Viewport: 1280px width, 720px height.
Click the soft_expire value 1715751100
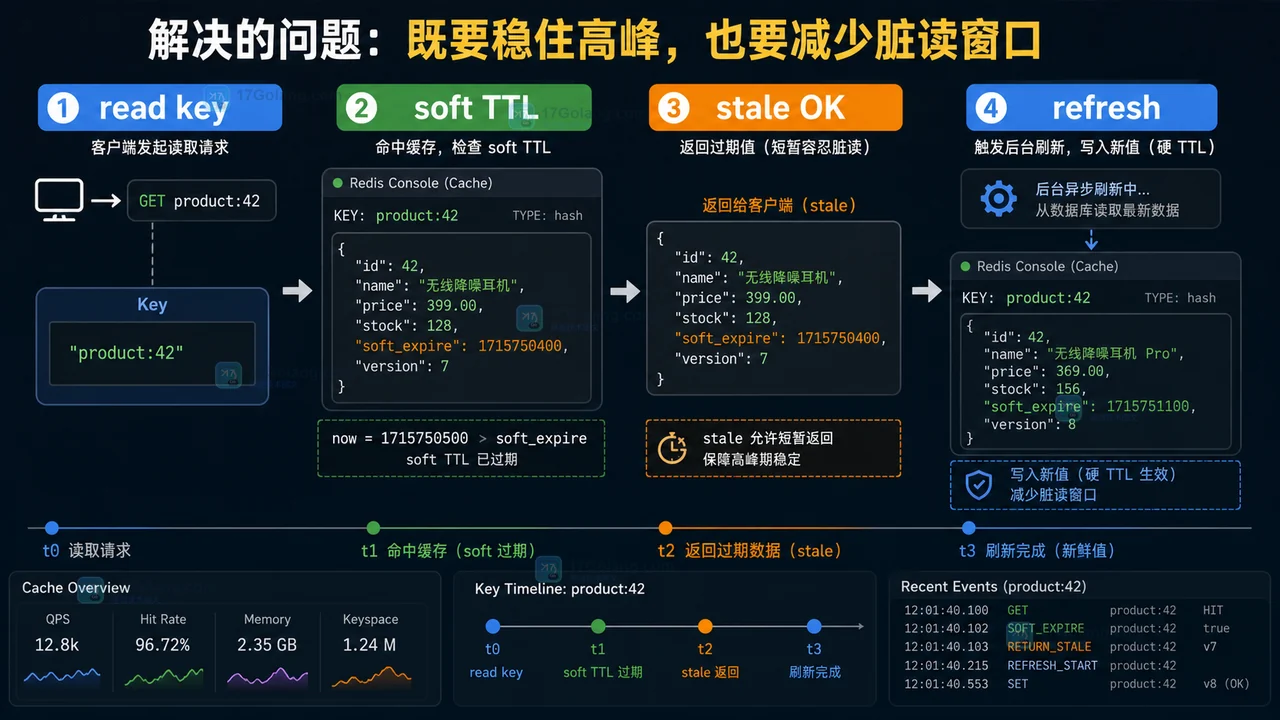[x=1150, y=407]
